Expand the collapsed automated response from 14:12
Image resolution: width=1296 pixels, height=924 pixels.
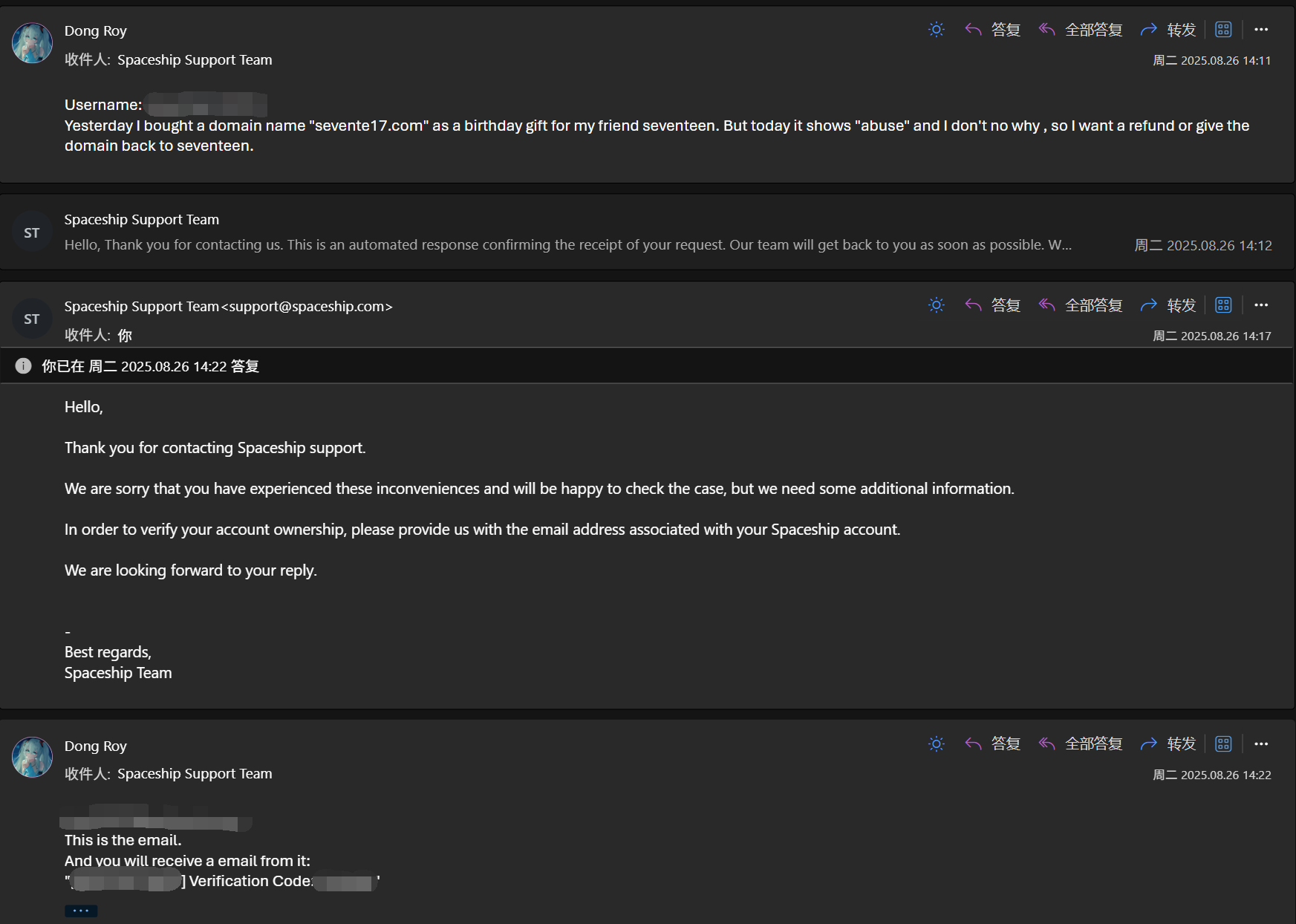[567, 244]
